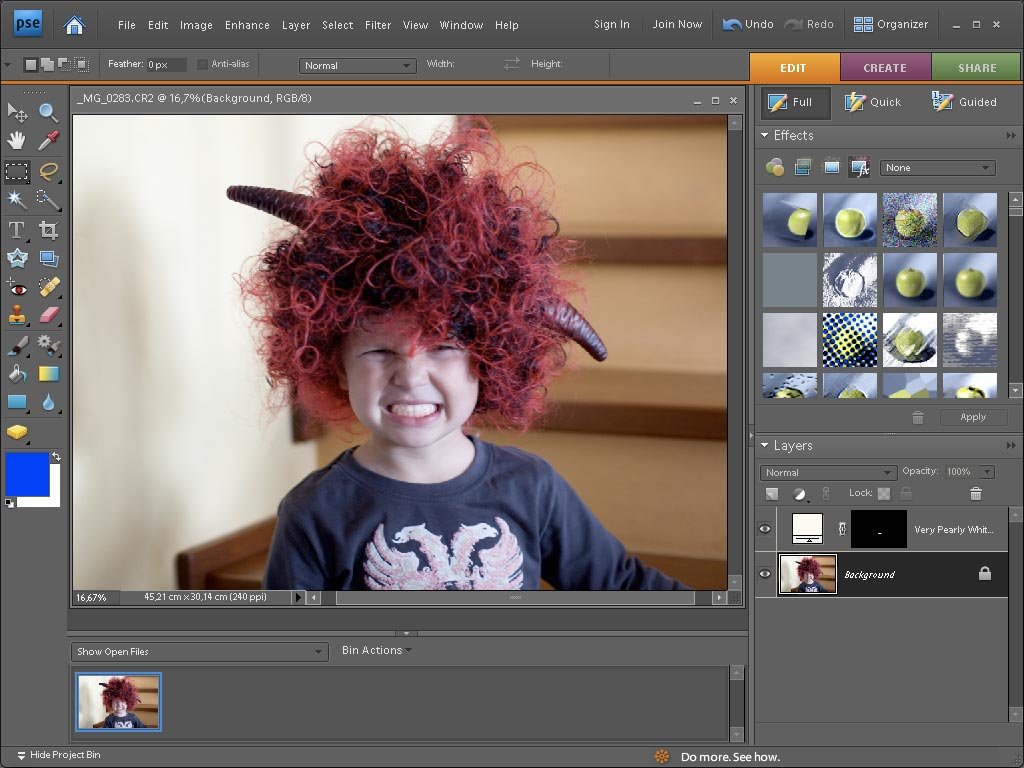Screen dimensions: 1024x768
Task: Select the Crop tool
Action: tap(47, 230)
